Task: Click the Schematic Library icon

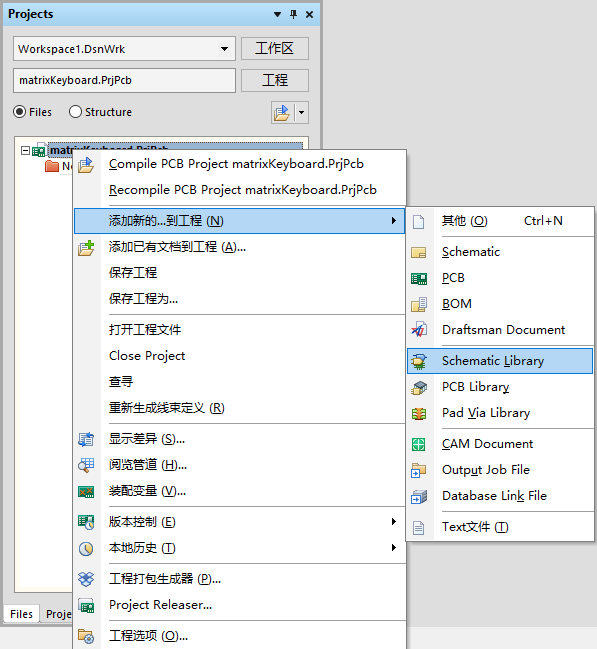Action: tap(419, 361)
